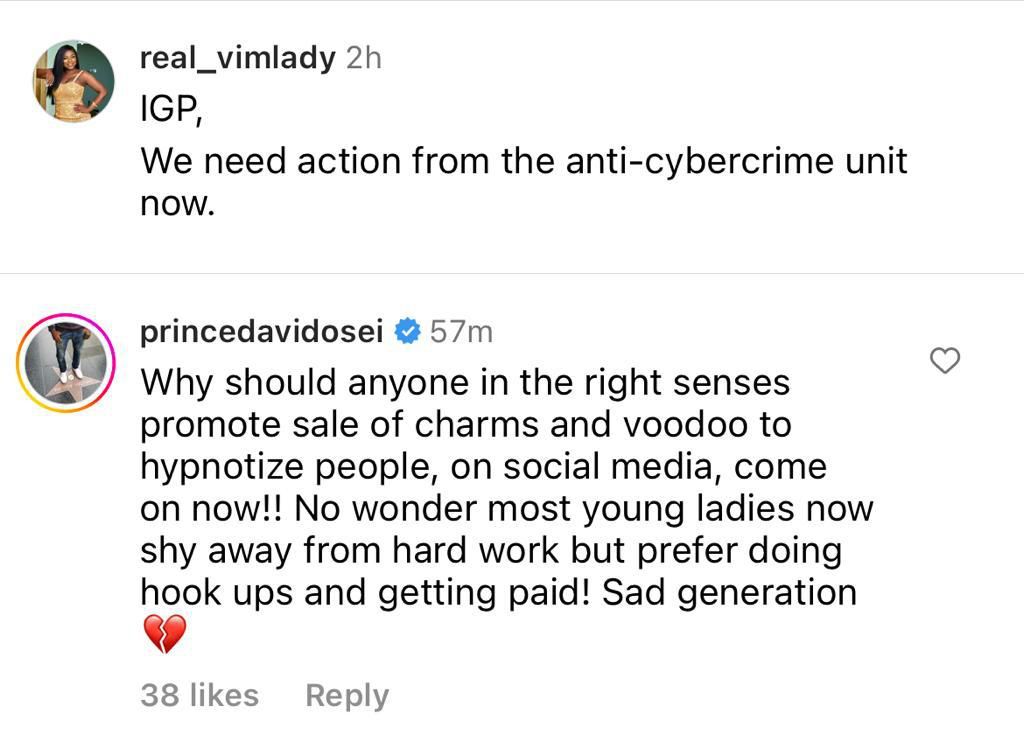Image resolution: width=1024 pixels, height=735 pixels.
Task: Click the 2h timestamp on real_vimlady's comment
Action: pyautogui.click(x=364, y=58)
